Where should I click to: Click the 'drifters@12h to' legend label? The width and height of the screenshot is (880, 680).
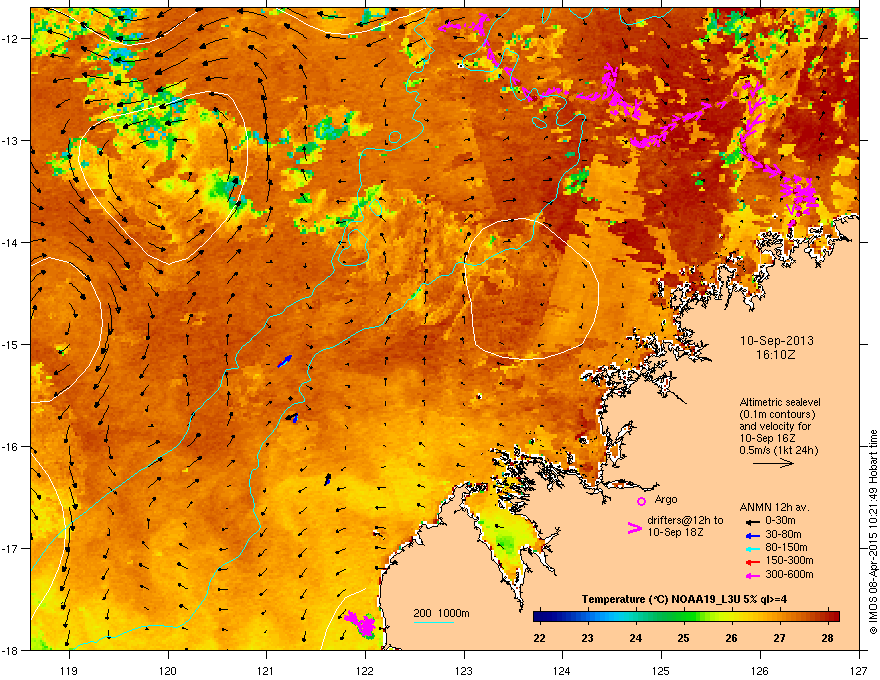coord(685,521)
